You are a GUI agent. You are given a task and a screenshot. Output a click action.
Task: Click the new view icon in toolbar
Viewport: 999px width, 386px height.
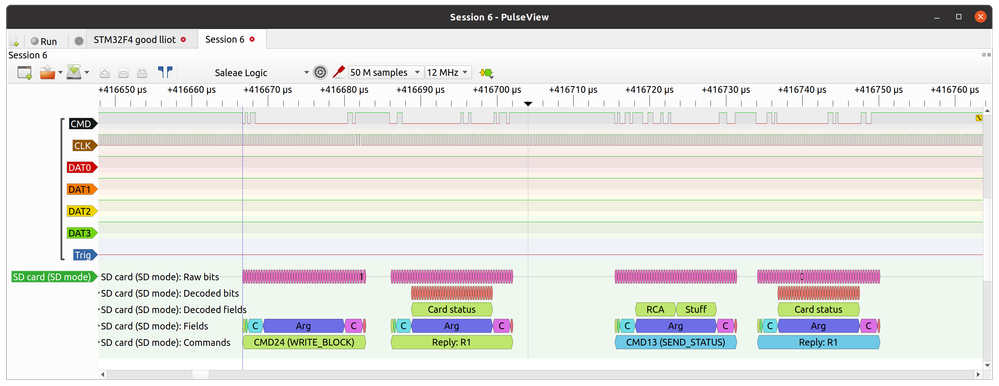coord(25,73)
